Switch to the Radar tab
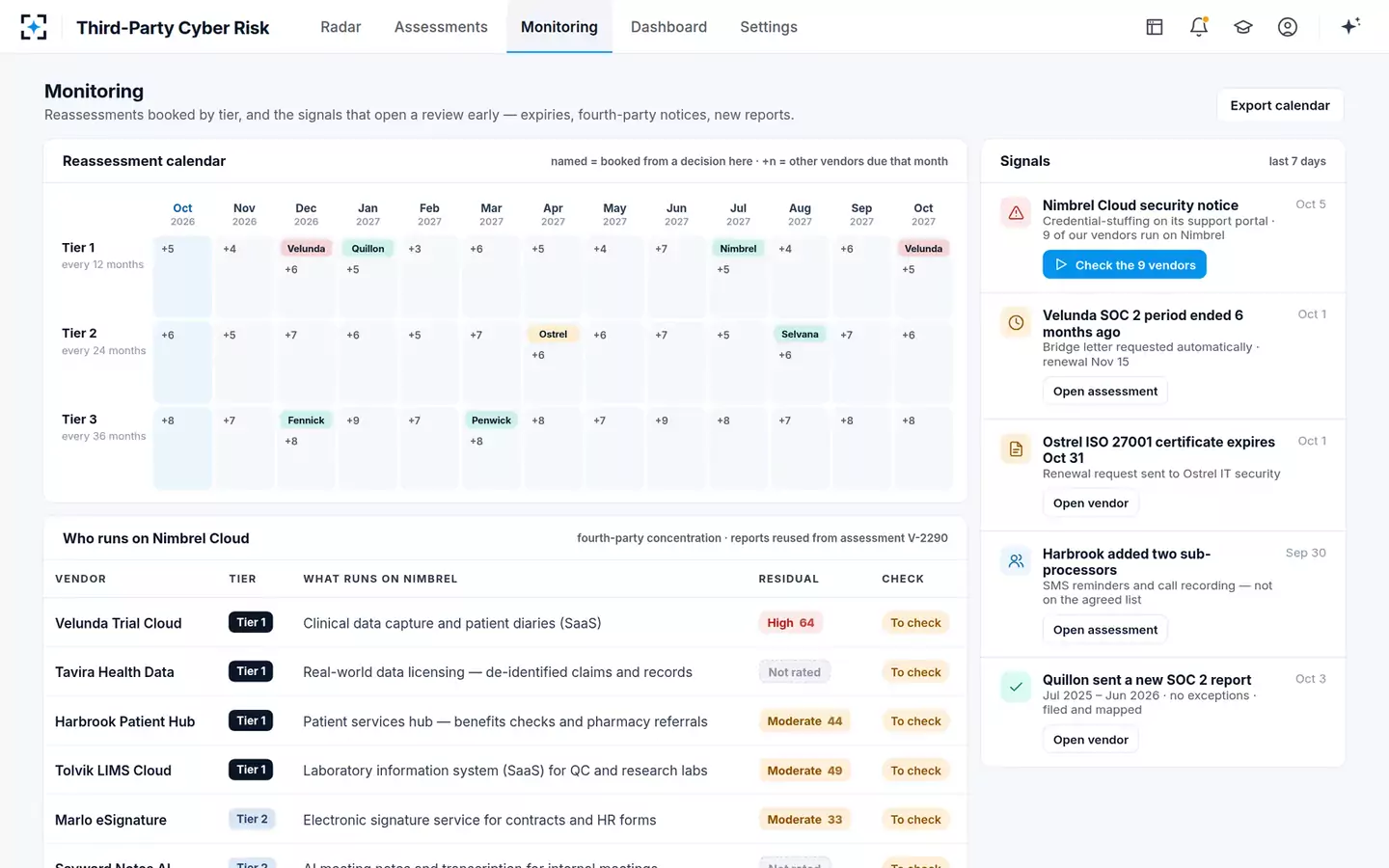The image size is (1389, 868). coord(340,27)
